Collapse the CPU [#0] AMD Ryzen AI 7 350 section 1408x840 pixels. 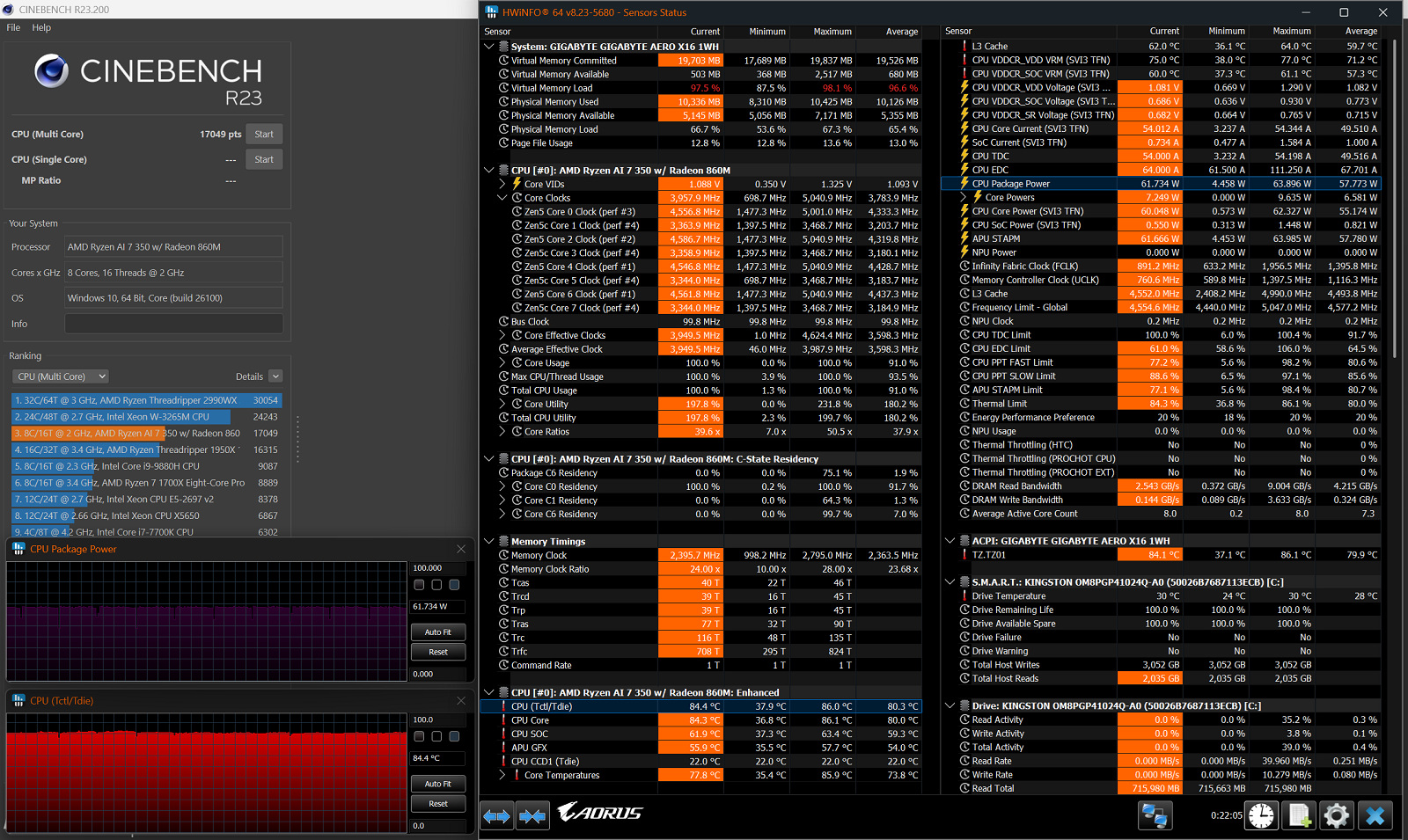(489, 171)
